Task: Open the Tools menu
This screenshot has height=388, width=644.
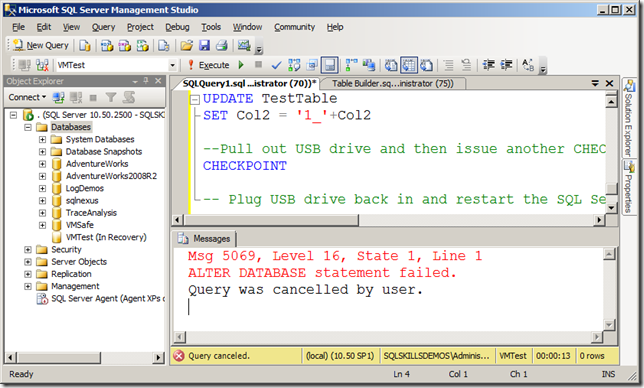Action: pyautogui.click(x=211, y=27)
